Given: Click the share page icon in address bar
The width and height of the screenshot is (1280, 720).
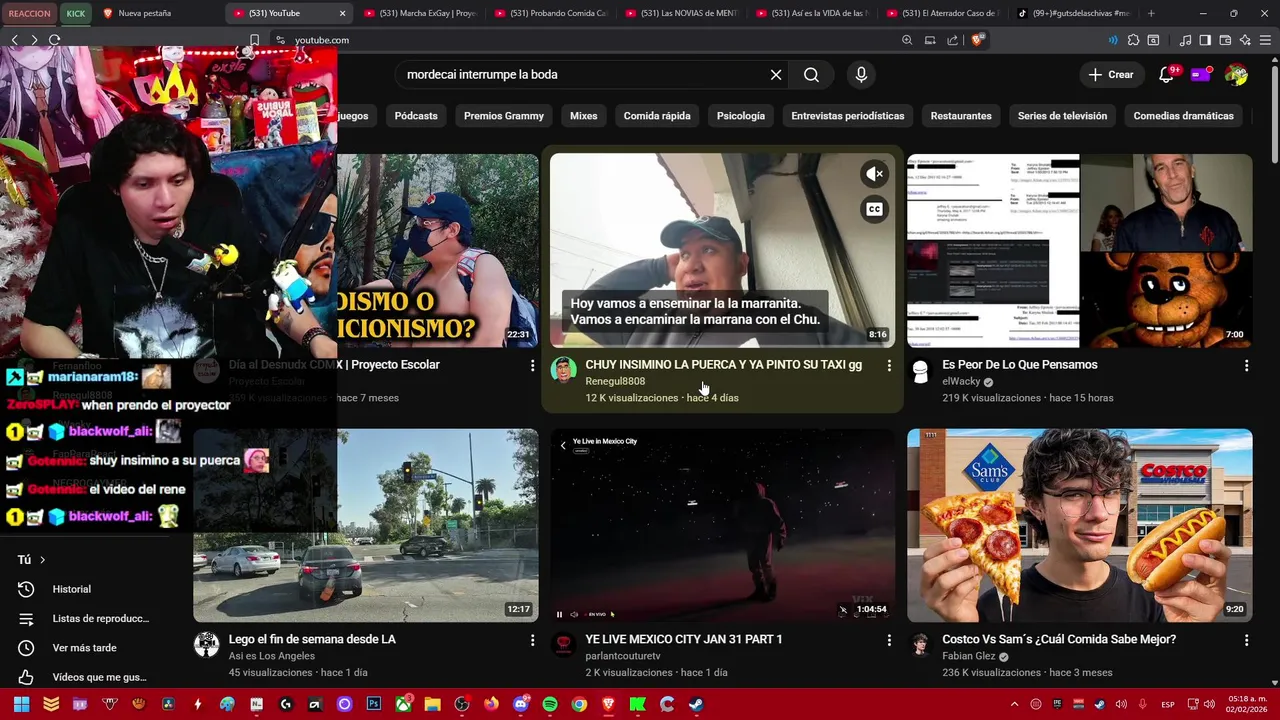Looking at the screenshot, I should click(952, 40).
